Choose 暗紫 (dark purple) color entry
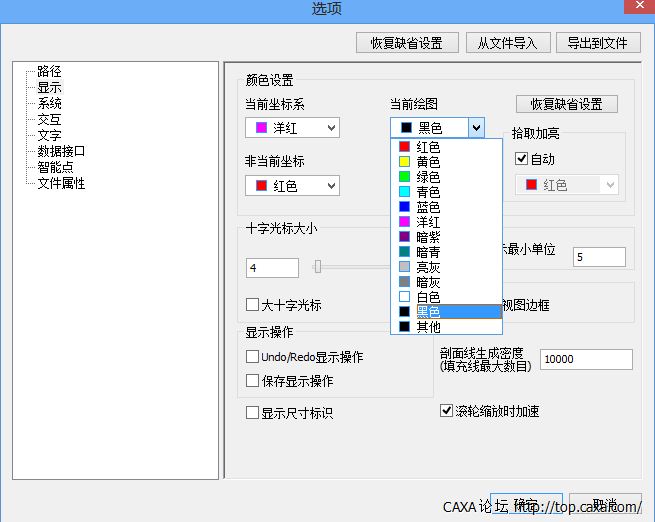655x522 pixels. [x=428, y=237]
